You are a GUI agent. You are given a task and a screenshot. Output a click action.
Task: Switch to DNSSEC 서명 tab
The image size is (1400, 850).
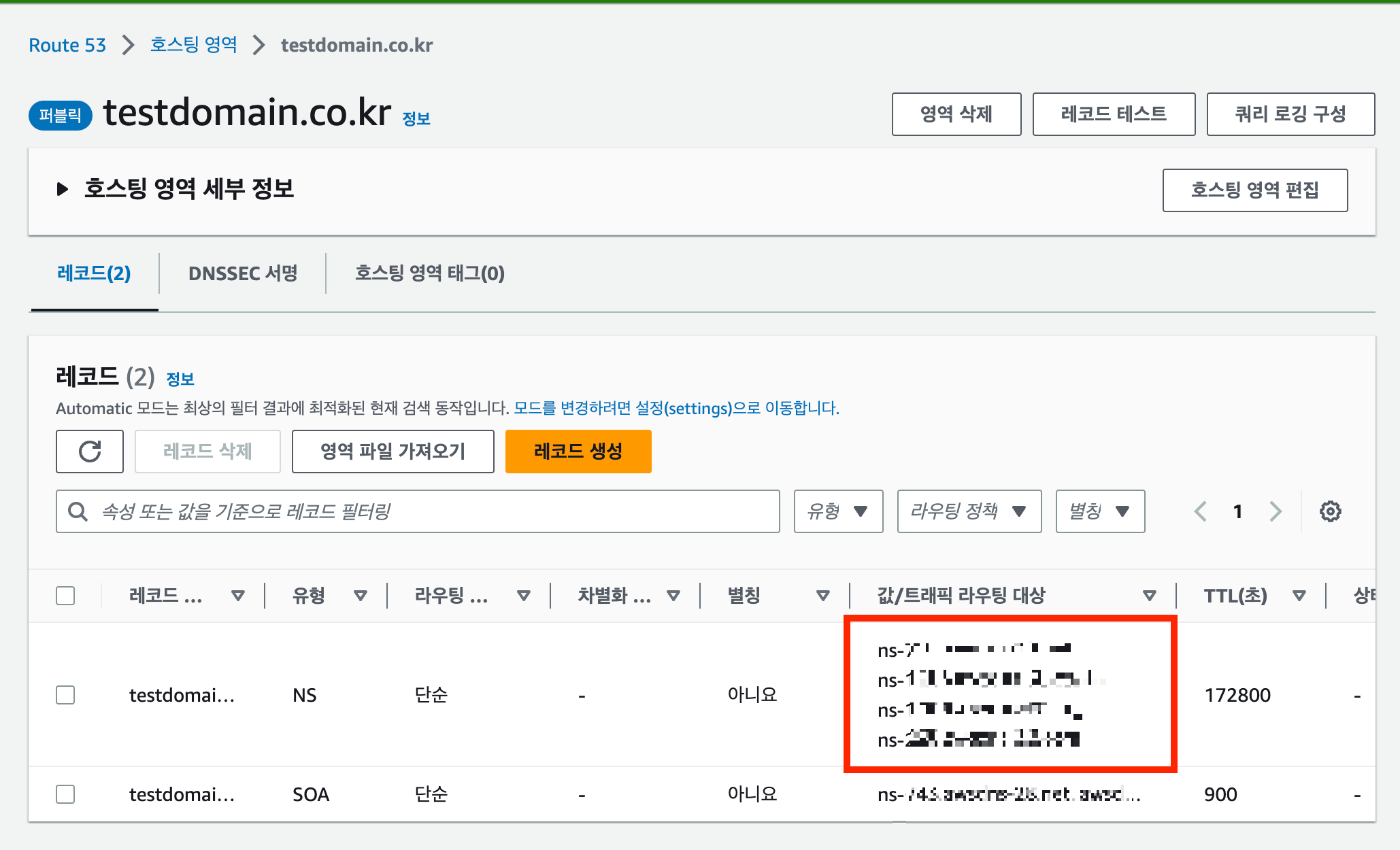point(243,273)
